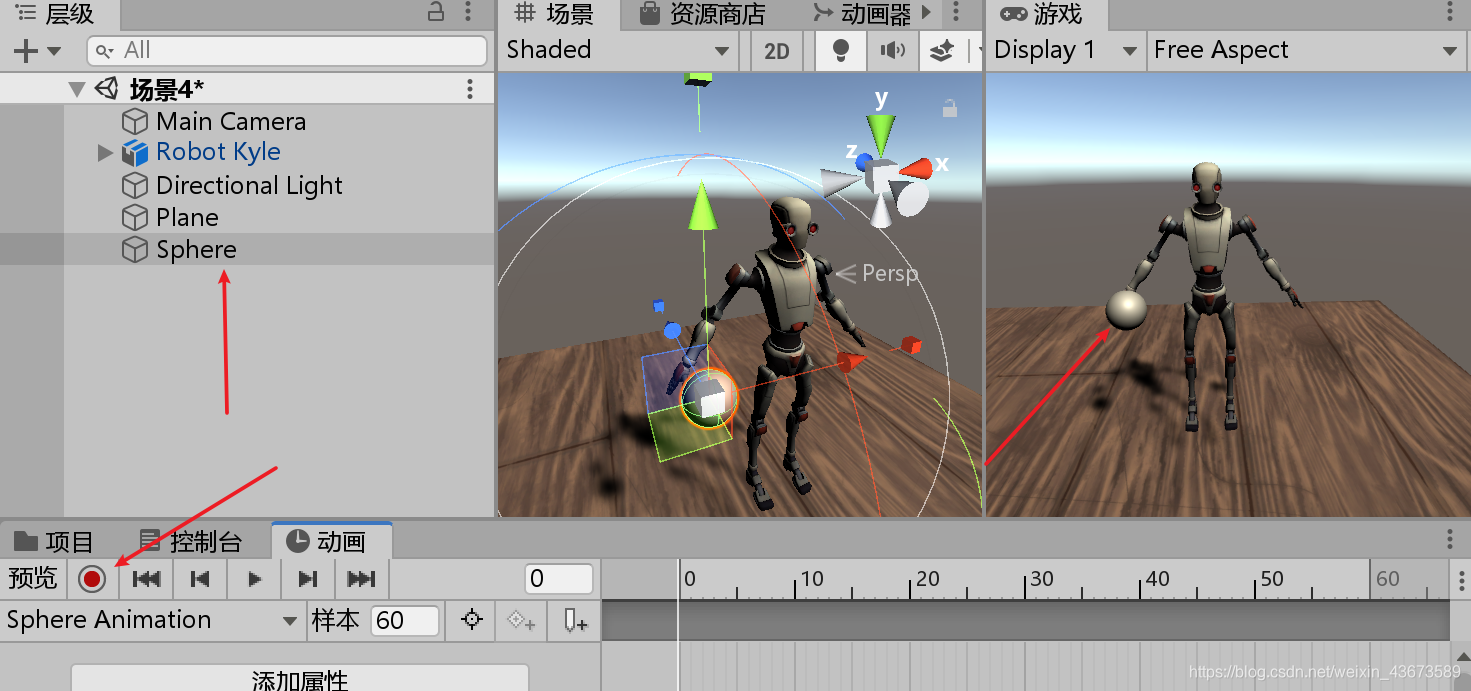Toggle scene audio speaker icon
The width and height of the screenshot is (1471, 691).
pos(892,51)
